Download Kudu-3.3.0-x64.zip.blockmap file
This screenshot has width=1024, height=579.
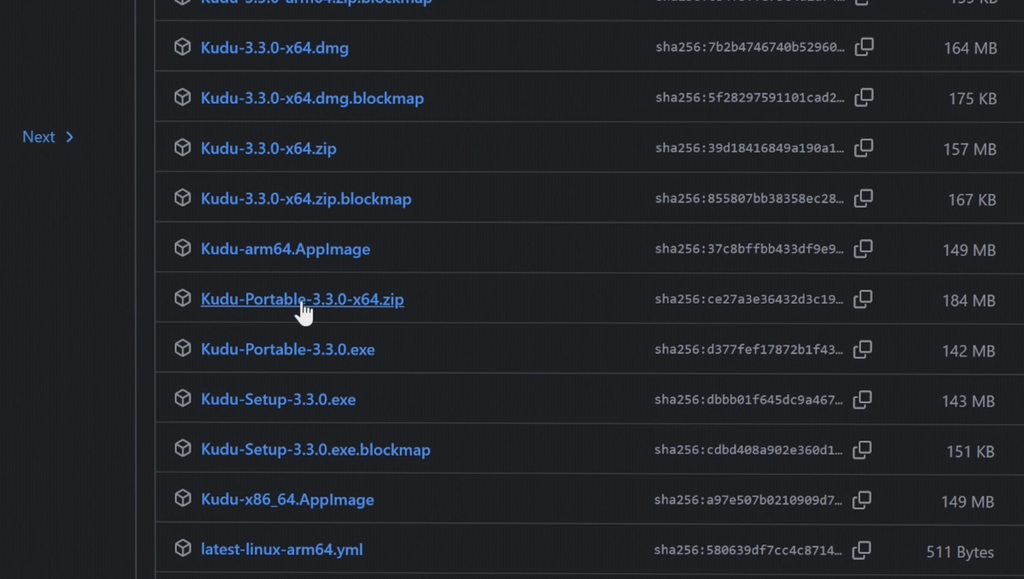[x=306, y=198]
